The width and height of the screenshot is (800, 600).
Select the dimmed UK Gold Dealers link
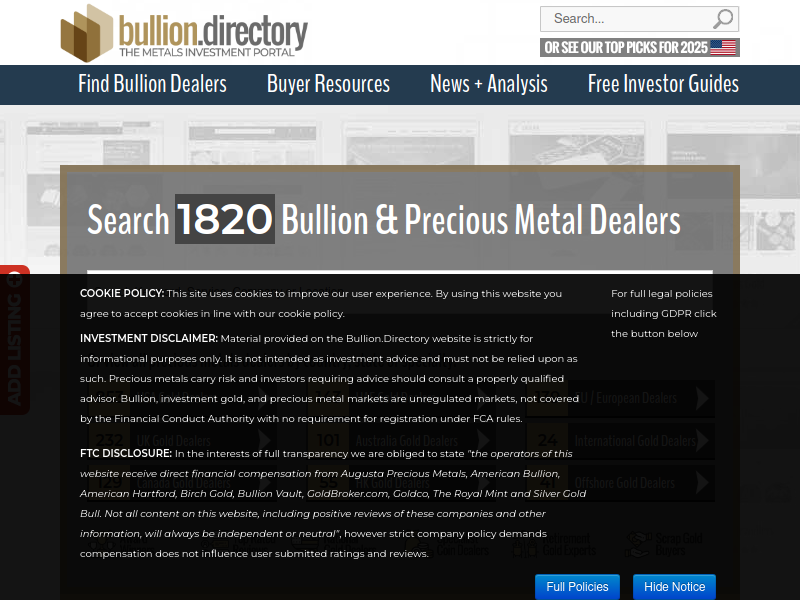(173, 440)
